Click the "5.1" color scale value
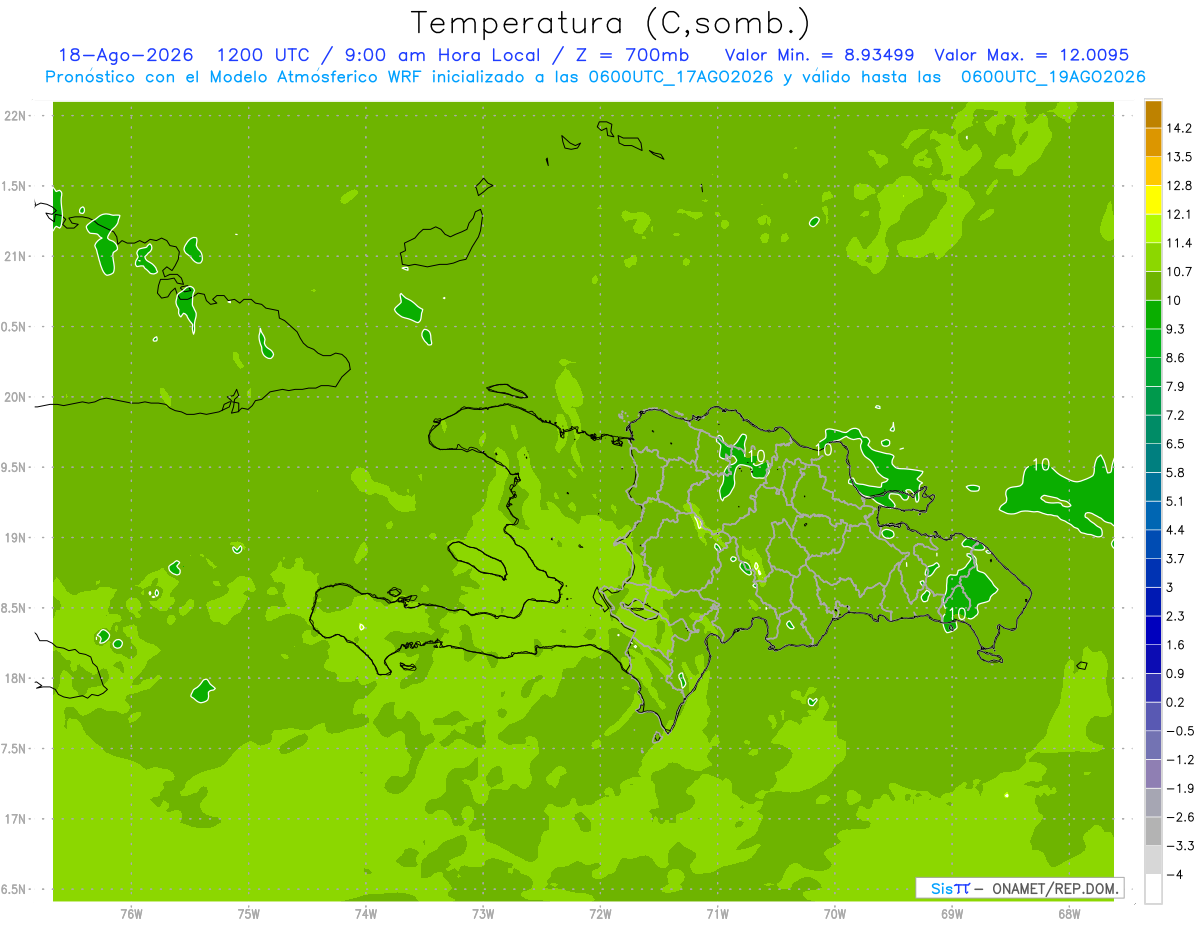Viewport: 1200px width, 927px height. point(1176,501)
